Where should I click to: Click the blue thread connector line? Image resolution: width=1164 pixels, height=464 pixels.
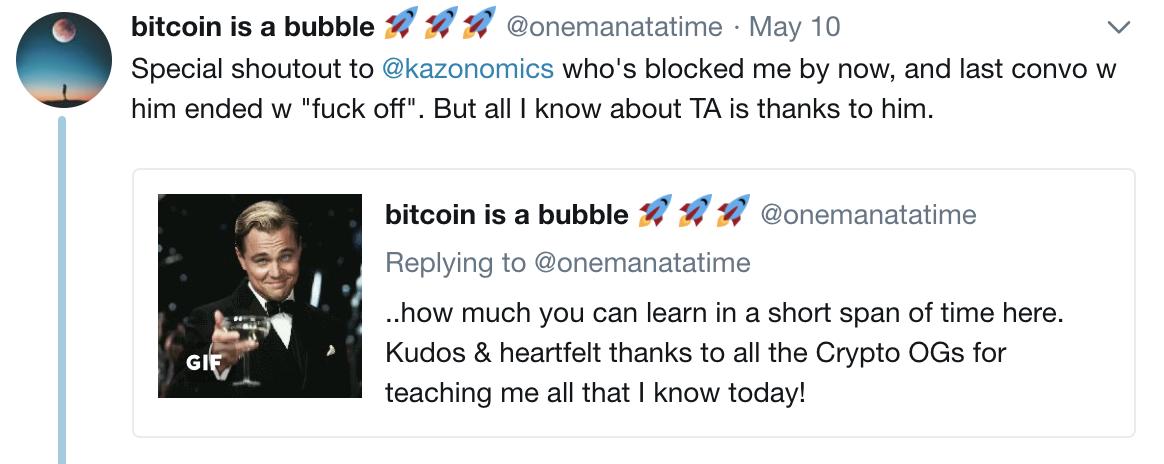(62, 290)
